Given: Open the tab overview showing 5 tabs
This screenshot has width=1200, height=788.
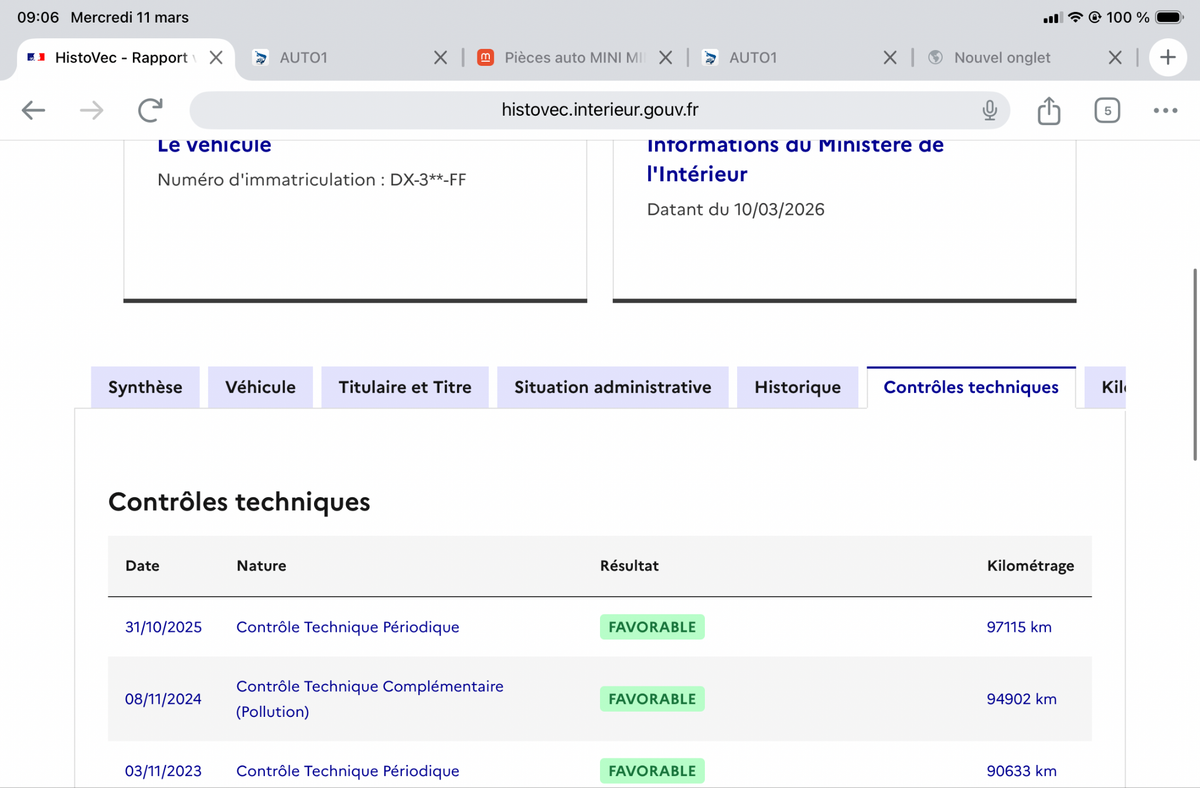Looking at the screenshot, I should [x=1106, y=110].
